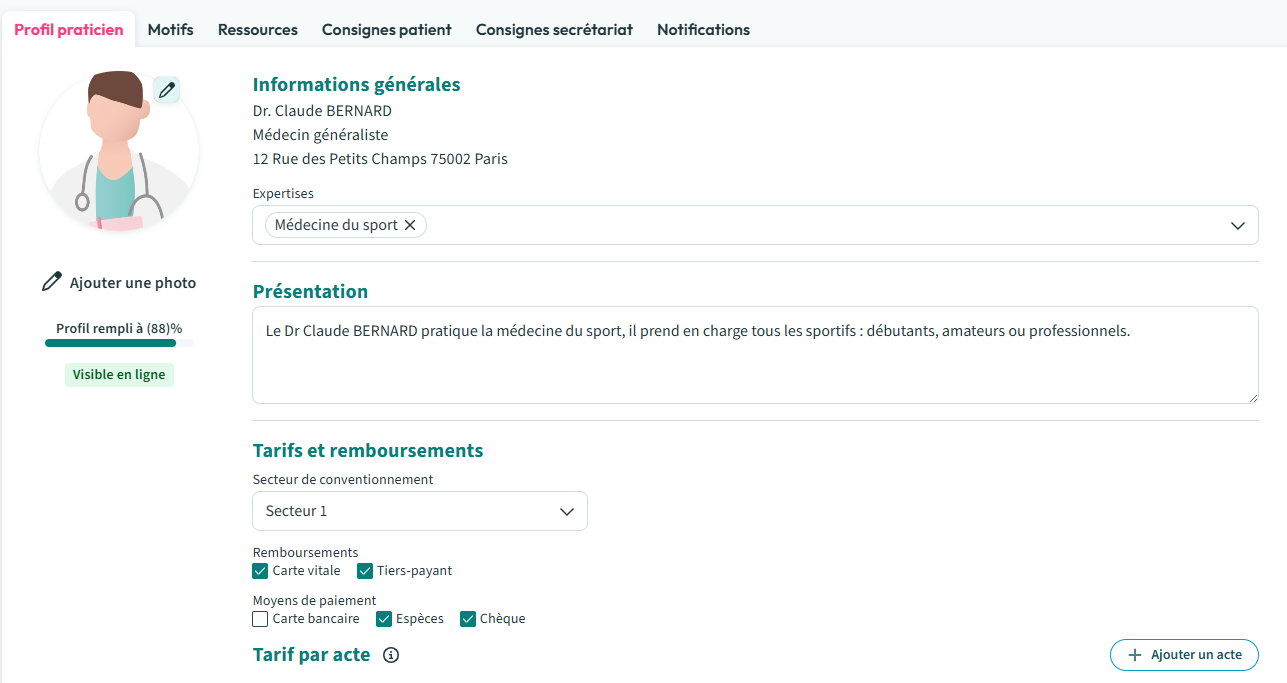Click the pencil edit icon on avatar
Viewport: 1287px width, 683px height.
click(167, 90)
